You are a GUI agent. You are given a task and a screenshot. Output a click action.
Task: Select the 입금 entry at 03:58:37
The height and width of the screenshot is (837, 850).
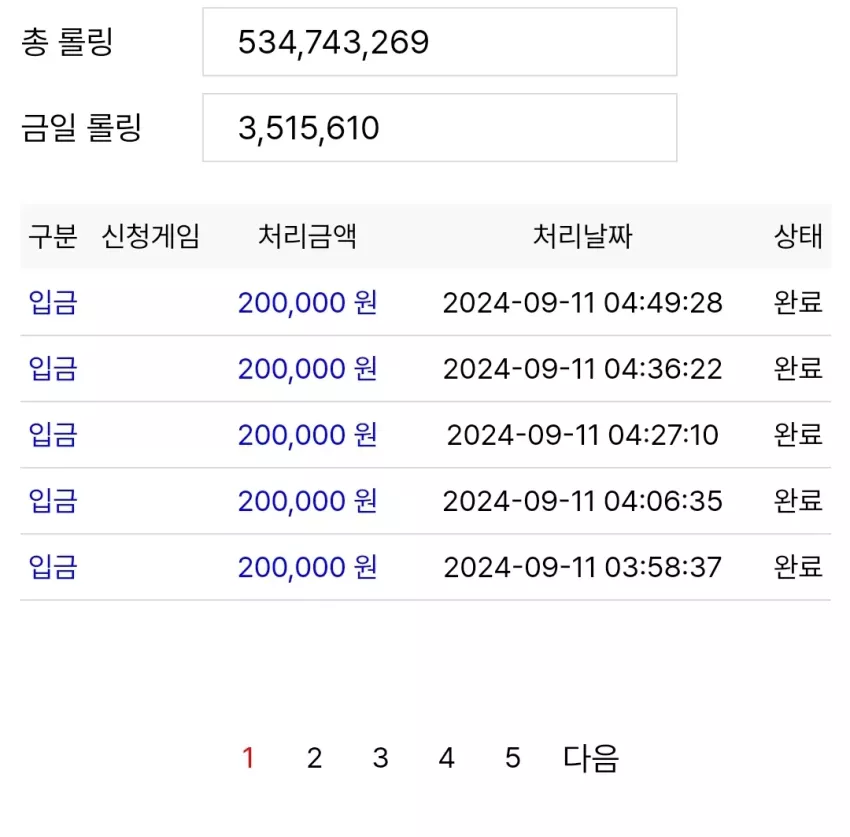pyautogui.click(x=53, y=567)
